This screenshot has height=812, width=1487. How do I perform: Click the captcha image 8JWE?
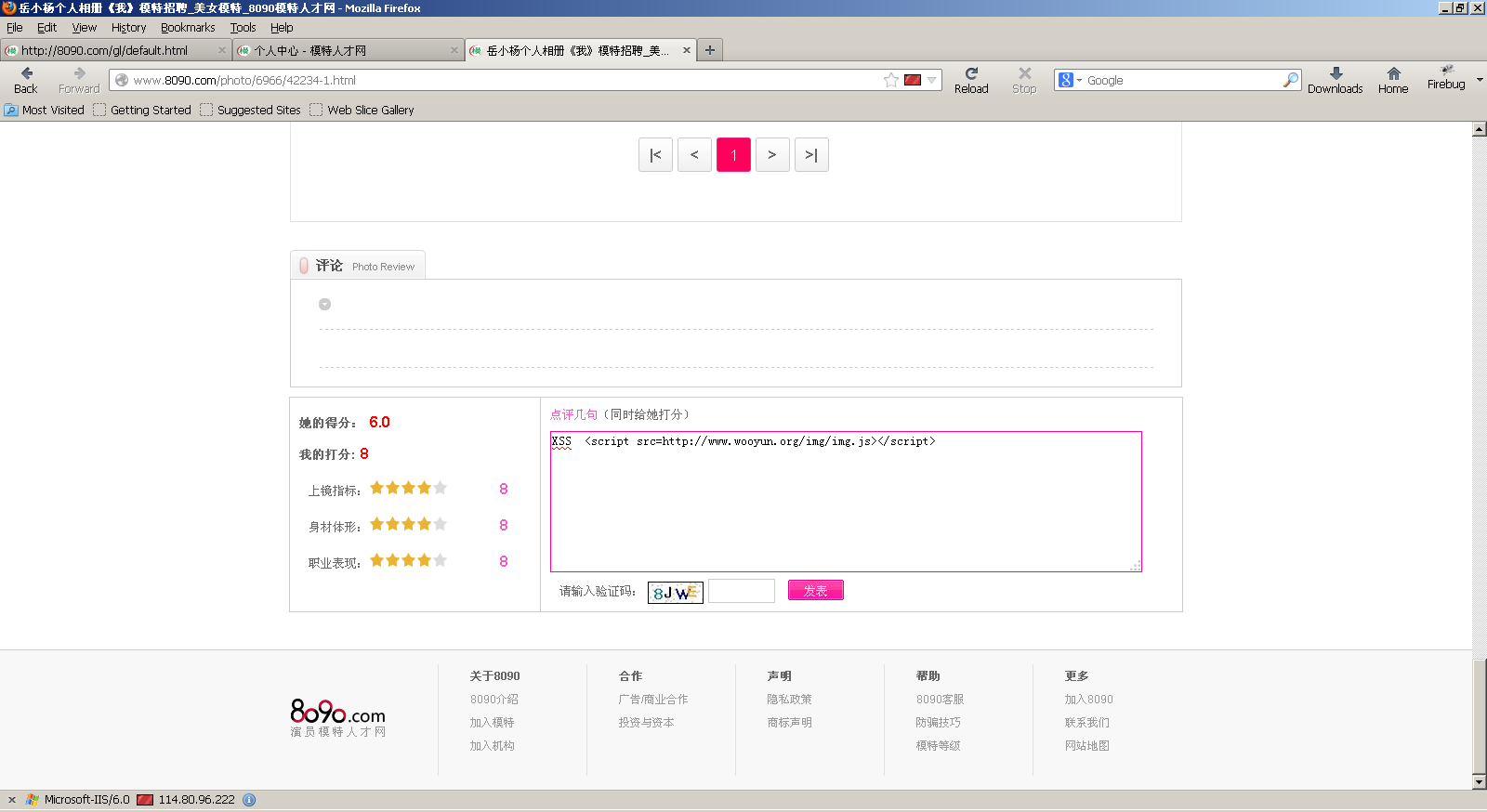(676, 592)
